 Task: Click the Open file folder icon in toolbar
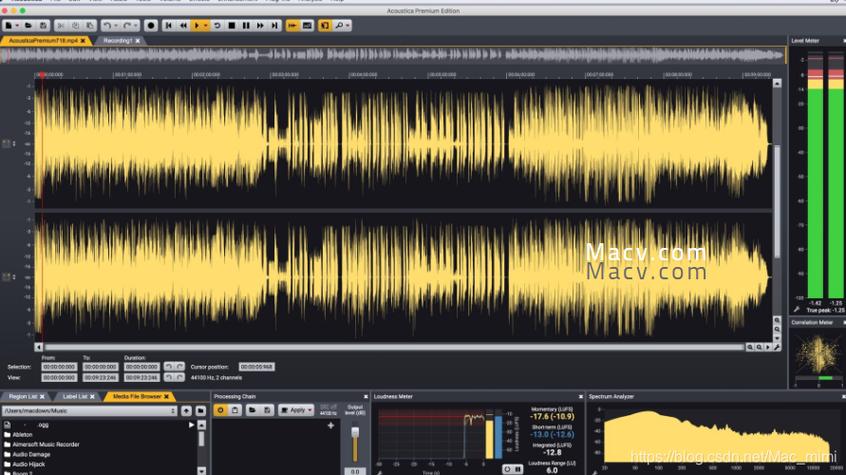point(29,25)
